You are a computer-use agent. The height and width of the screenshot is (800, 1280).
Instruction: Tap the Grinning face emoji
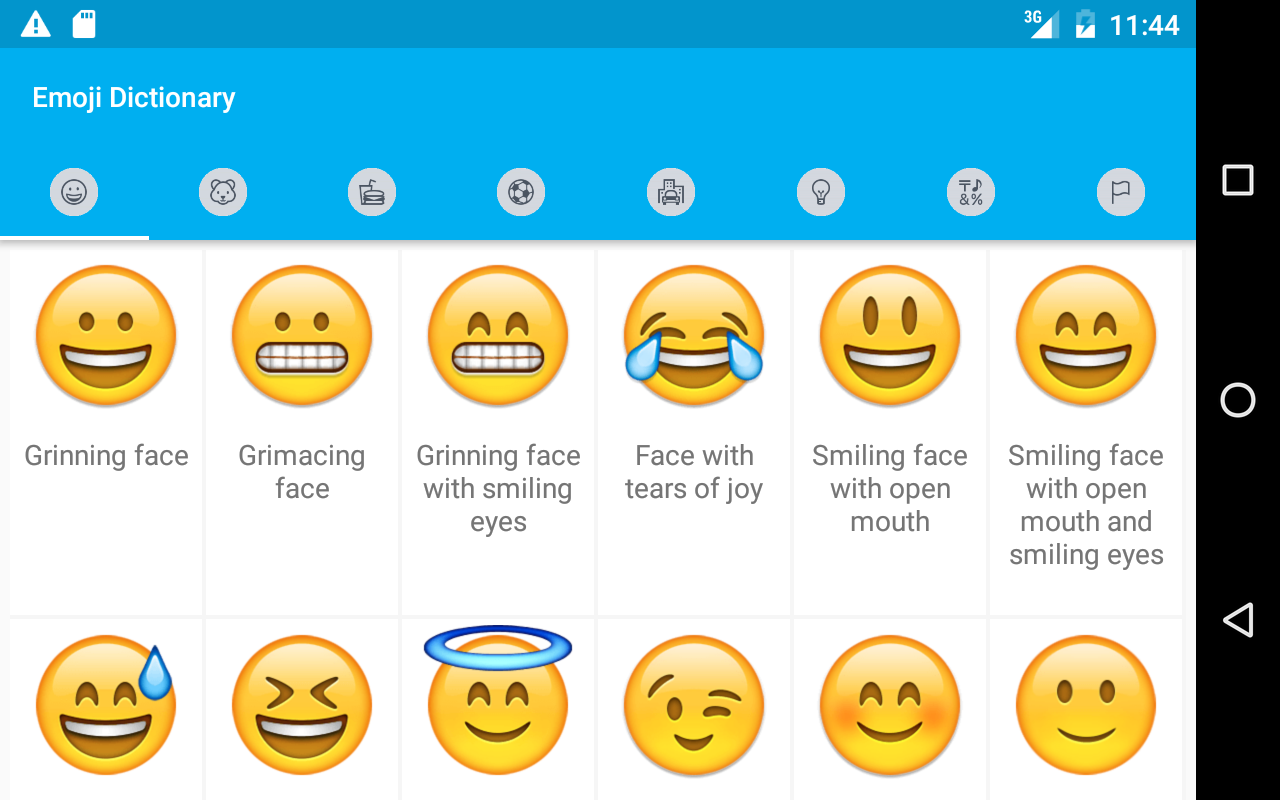coord(106,432)
